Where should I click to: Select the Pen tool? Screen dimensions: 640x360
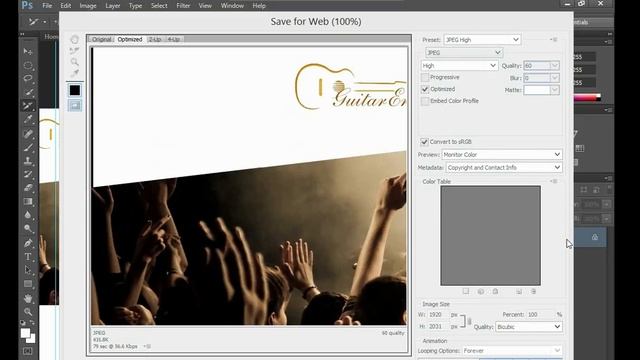point(28,243)
